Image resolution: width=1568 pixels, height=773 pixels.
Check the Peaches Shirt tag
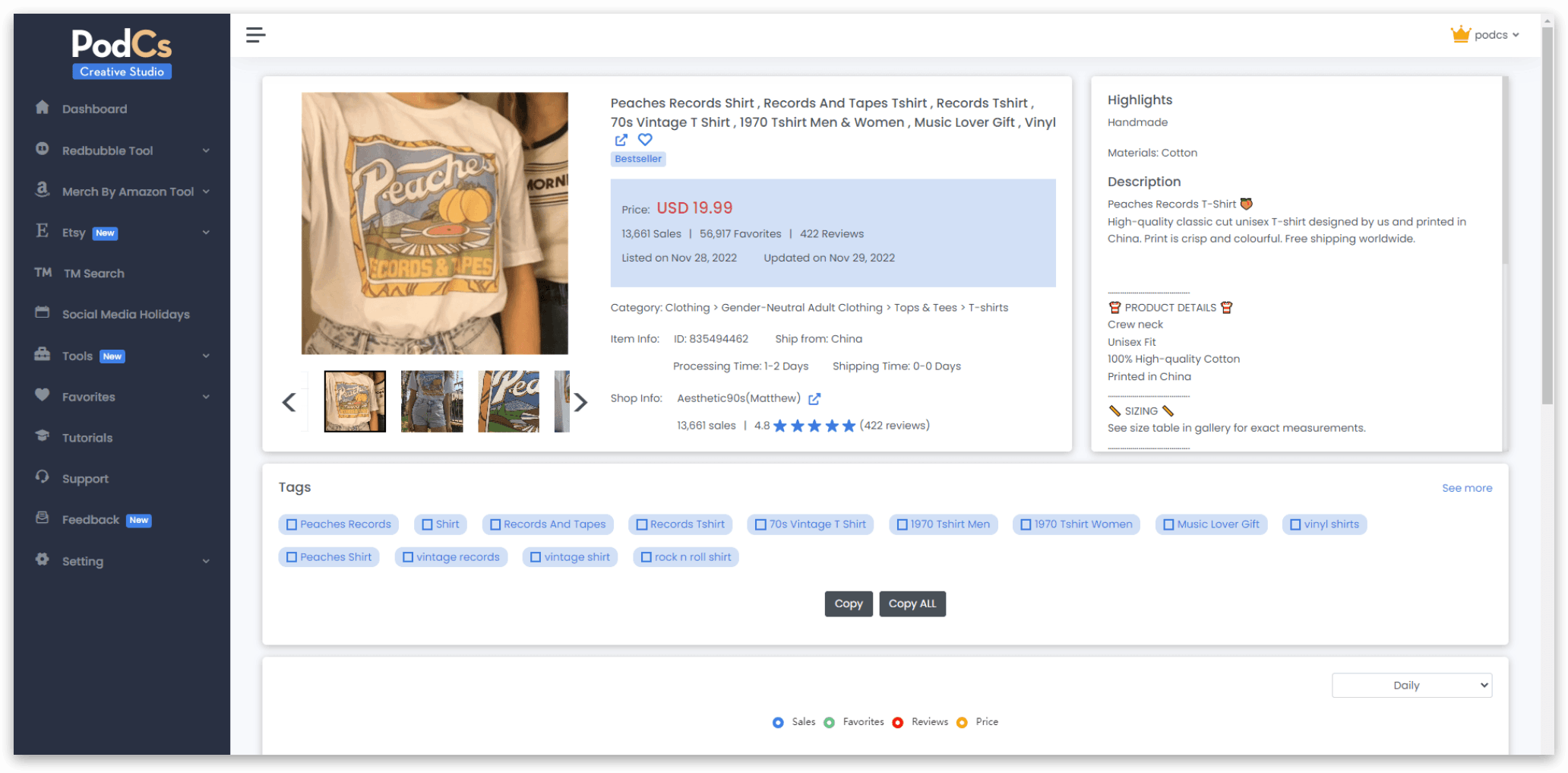tap(292, 557)
